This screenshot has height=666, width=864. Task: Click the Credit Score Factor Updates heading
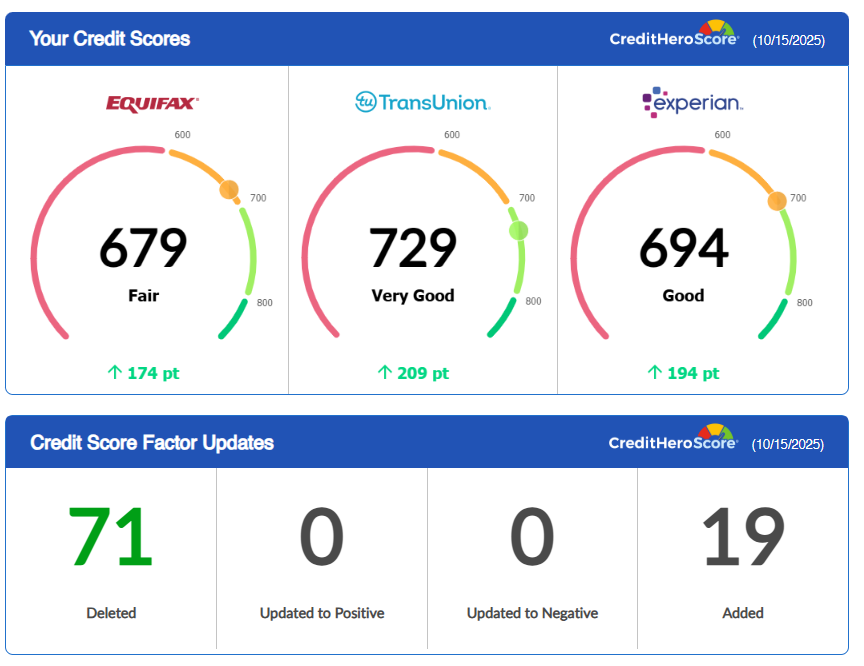tap(152, 442)
